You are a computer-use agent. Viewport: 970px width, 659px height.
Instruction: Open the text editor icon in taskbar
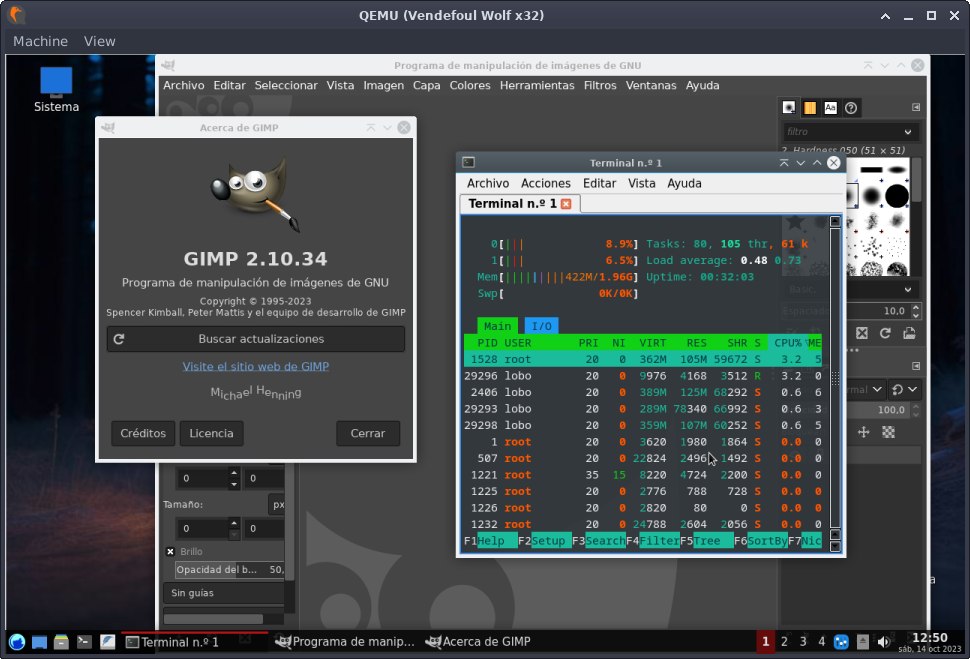click(107, 642)
